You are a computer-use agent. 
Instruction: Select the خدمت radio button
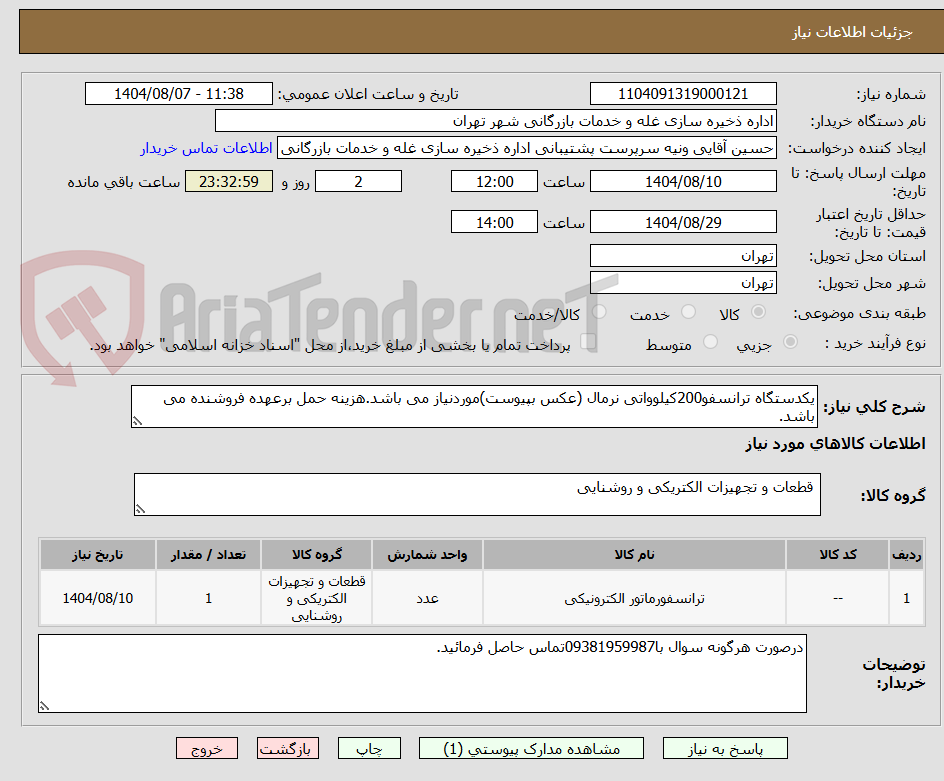point(688,311)
